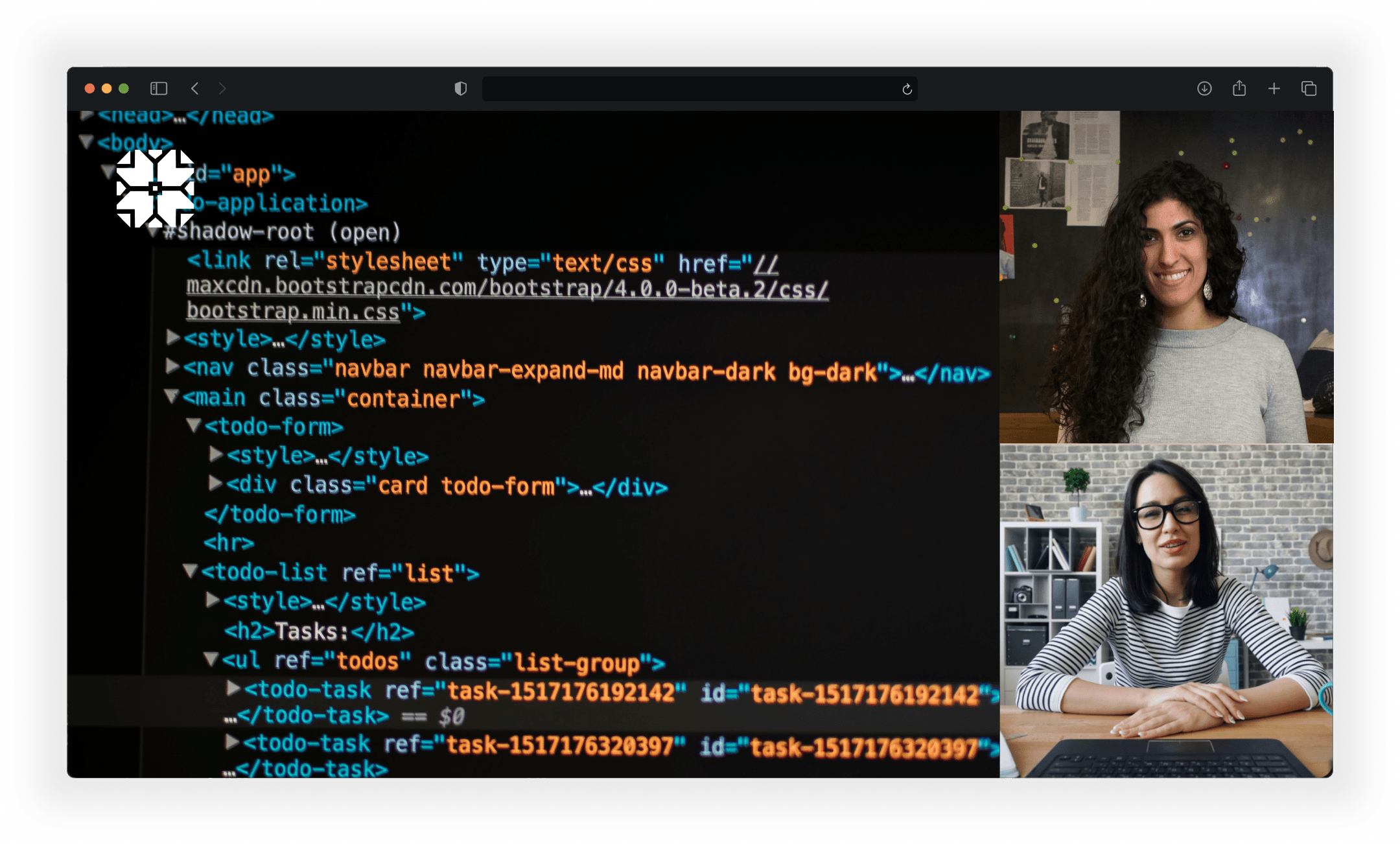Select video tile of woman with glasses
This screenshot has height=844, width=1400.
pyautogui.click(x=1166, y=611)
